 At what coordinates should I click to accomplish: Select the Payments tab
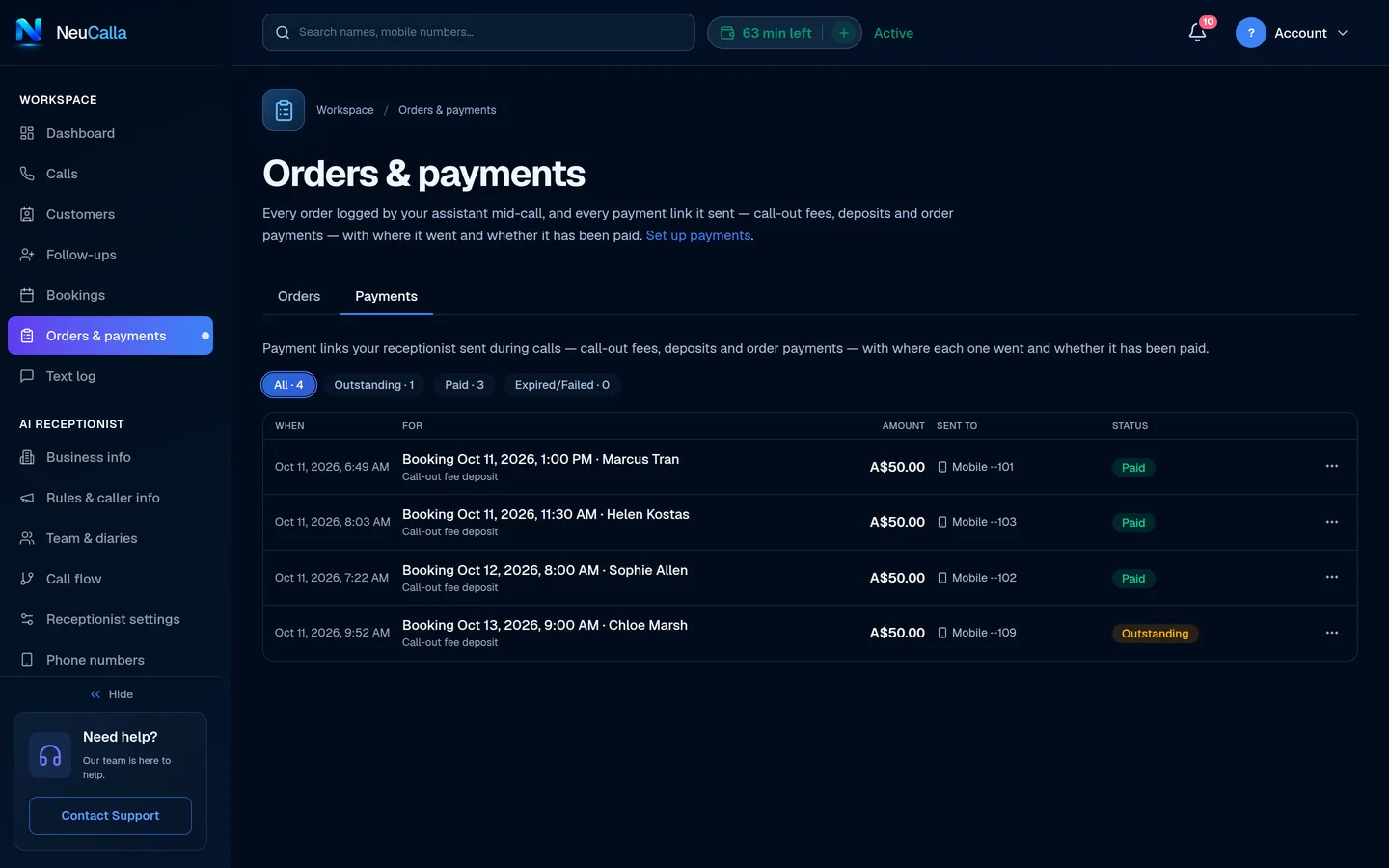coord(386,296)
